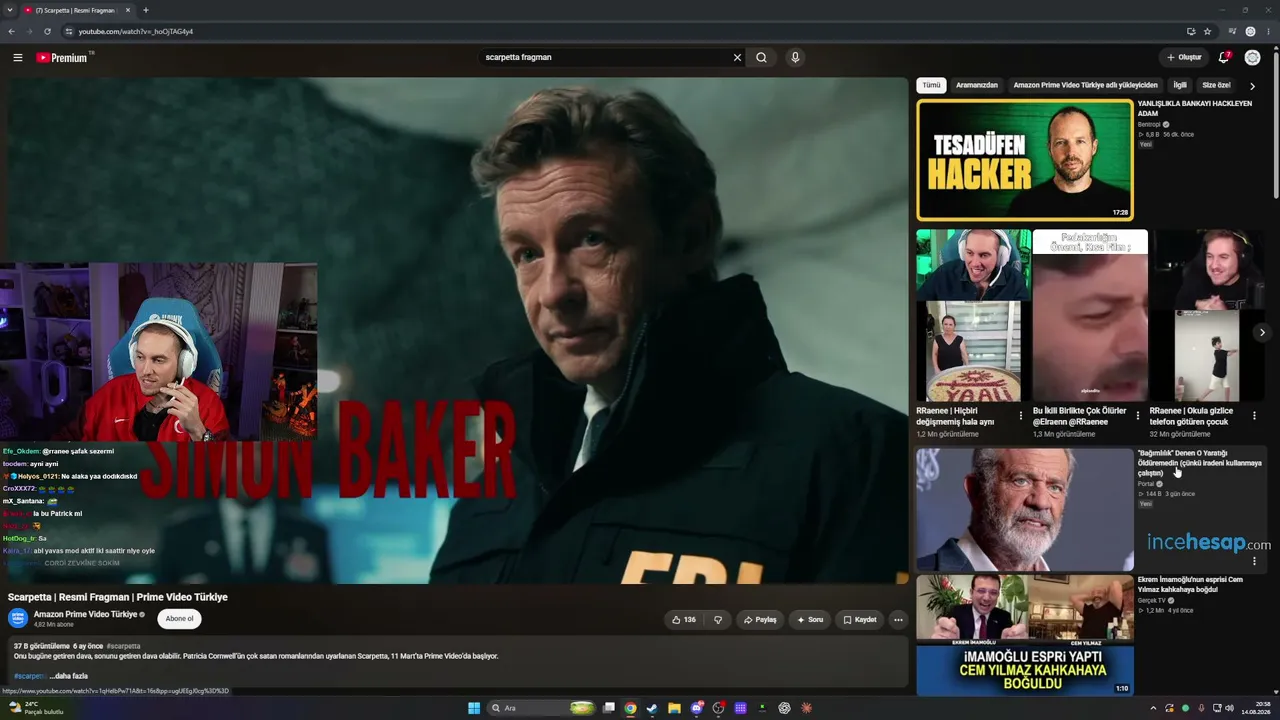Show next filter chips with the arrow
The image size is (1280, 720).
pos(1252,86)
